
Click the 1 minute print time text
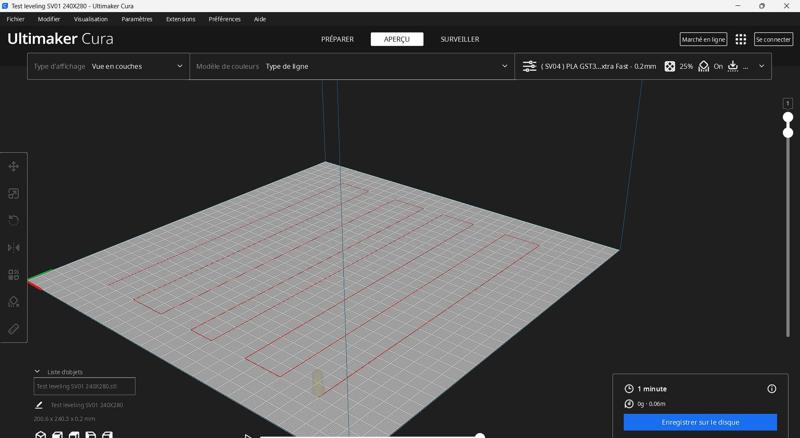[652, 389]
